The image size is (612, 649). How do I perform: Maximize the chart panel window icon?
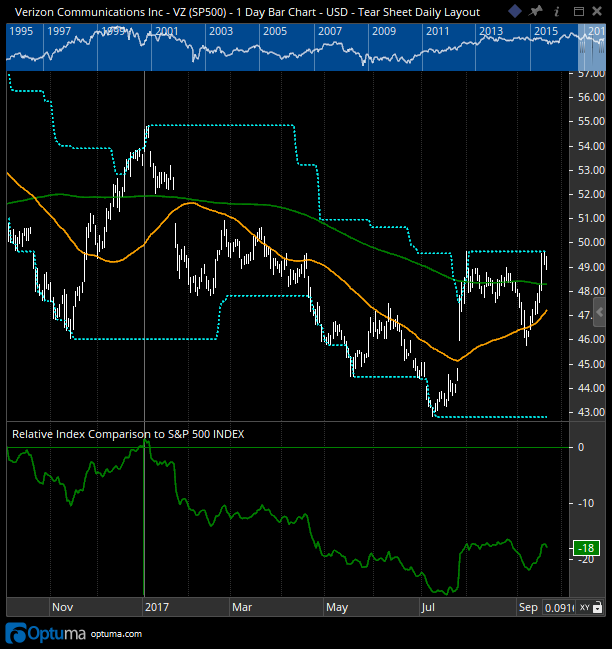[x=578, y=12]
